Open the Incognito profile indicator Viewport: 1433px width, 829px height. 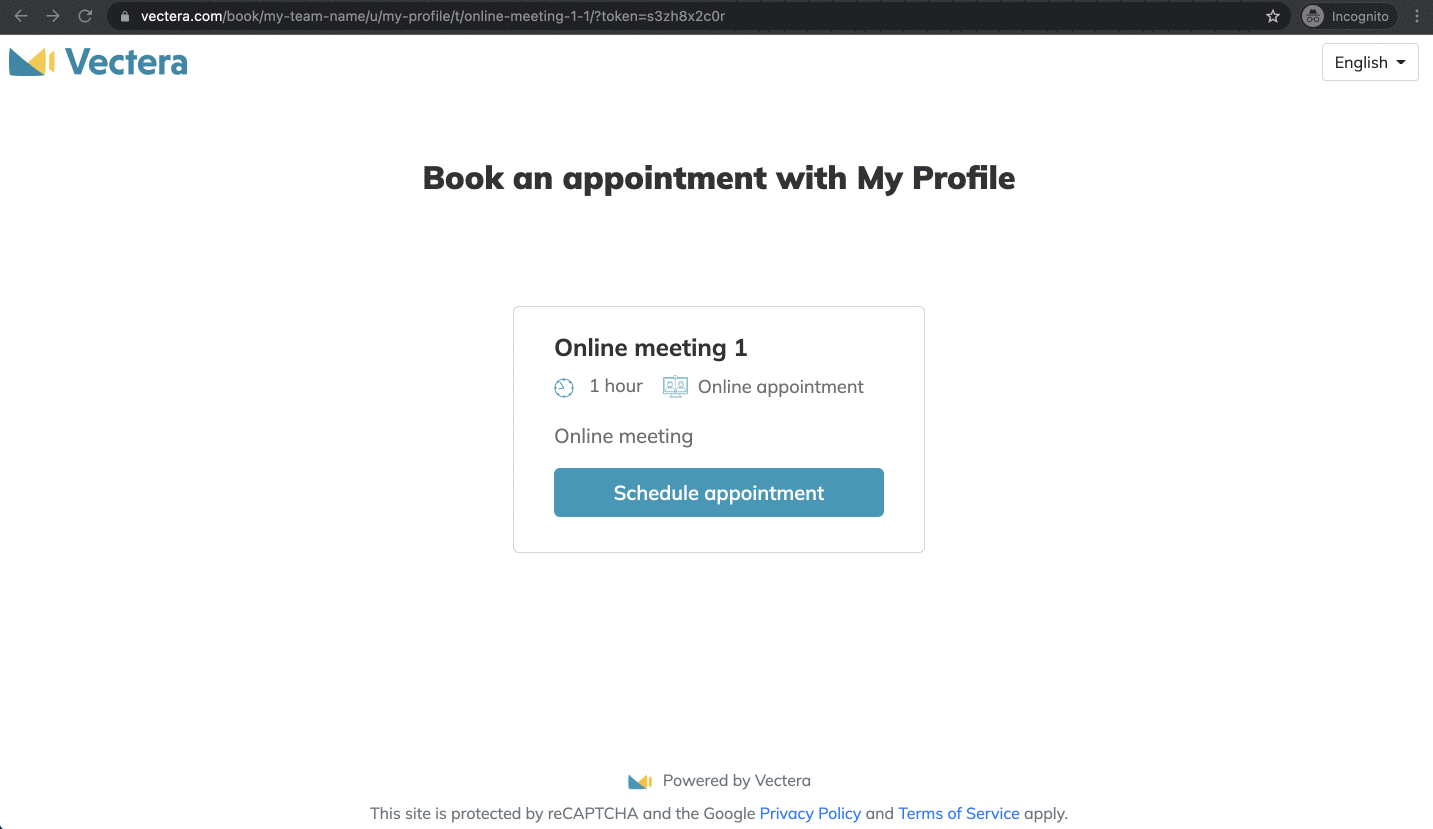(1348, 16)
